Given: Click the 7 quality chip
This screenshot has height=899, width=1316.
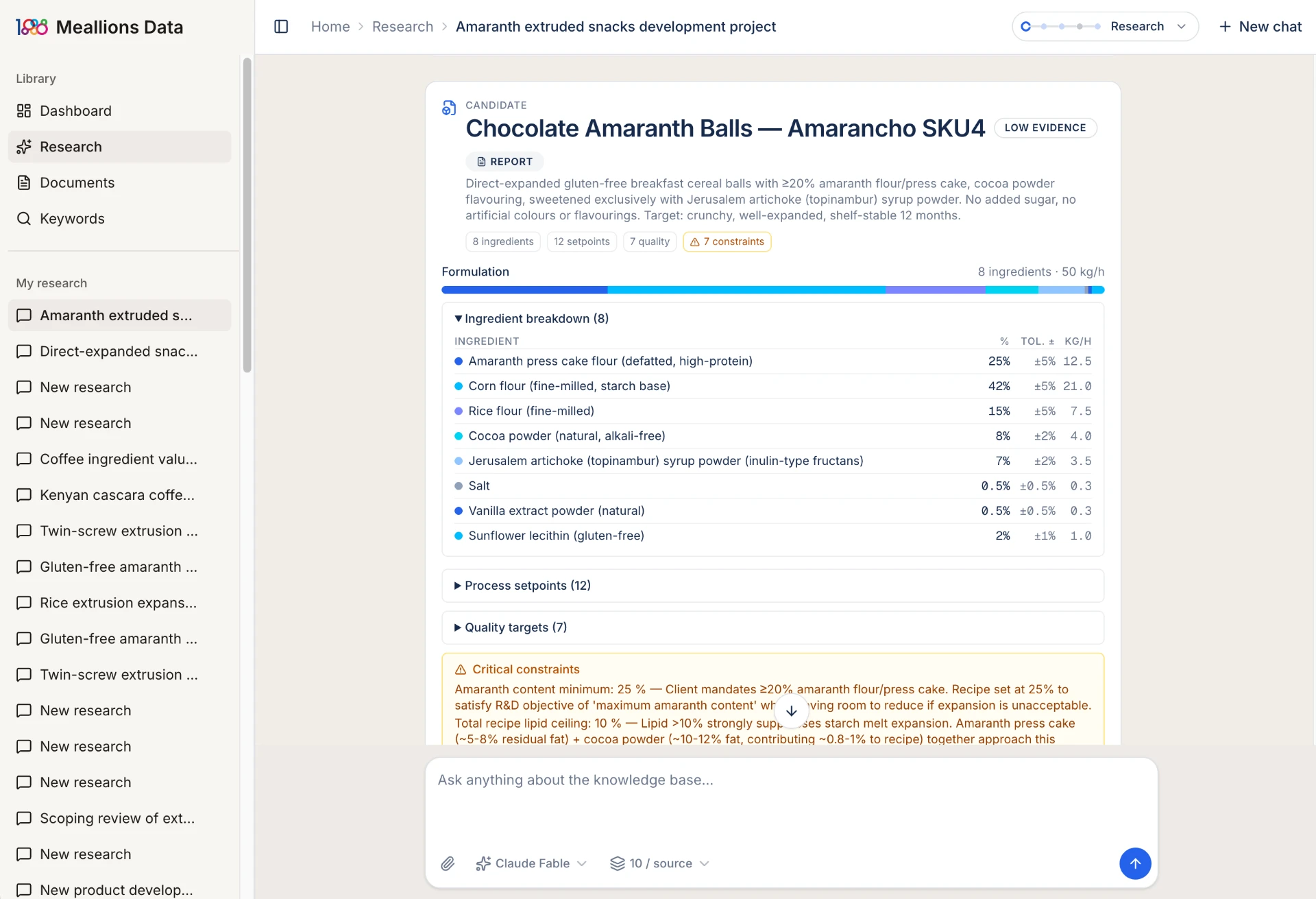Looking at the screenshot, I should 650,241.
